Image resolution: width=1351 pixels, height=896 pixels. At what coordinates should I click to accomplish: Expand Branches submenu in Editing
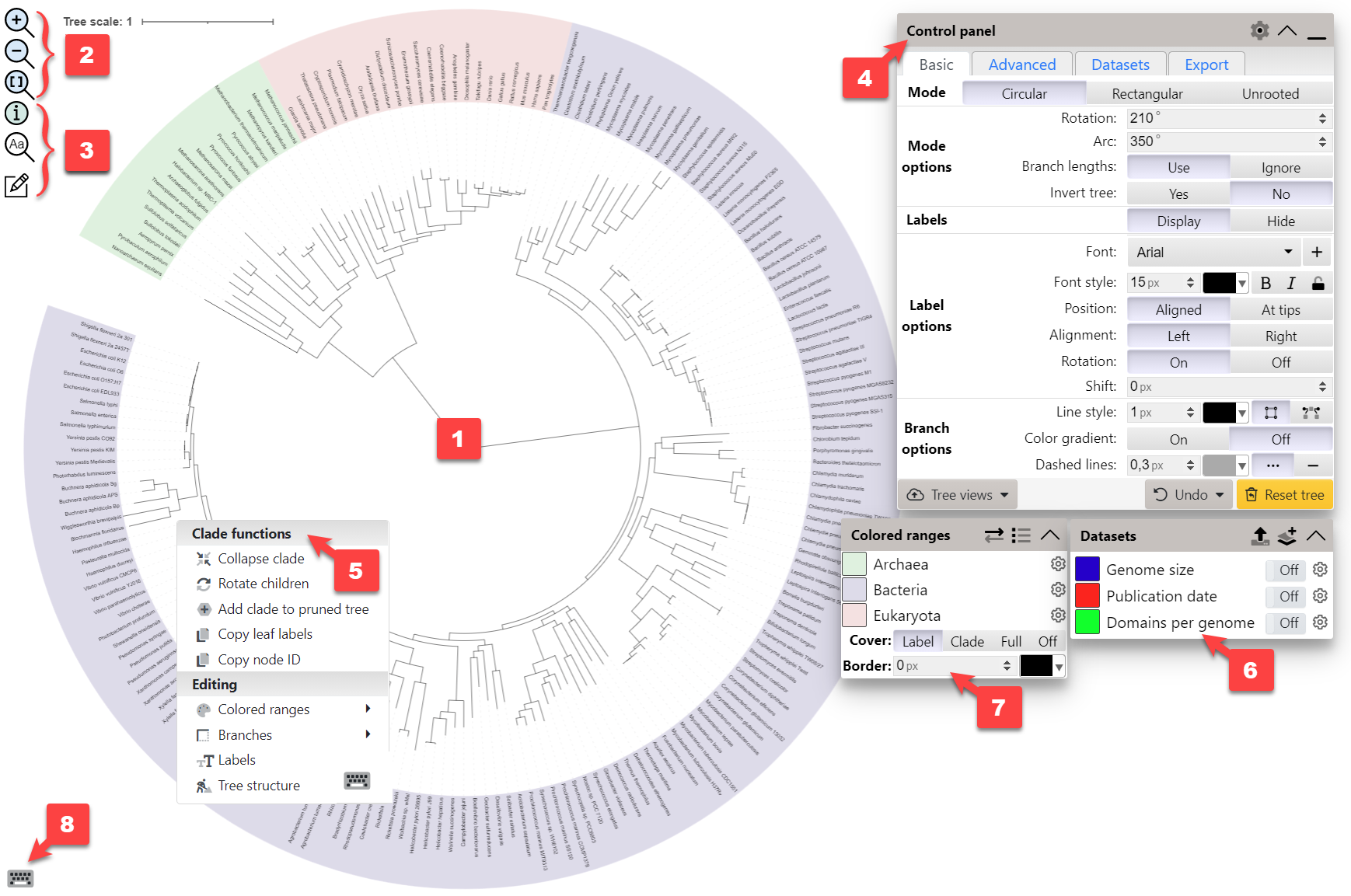pos(368,734)
